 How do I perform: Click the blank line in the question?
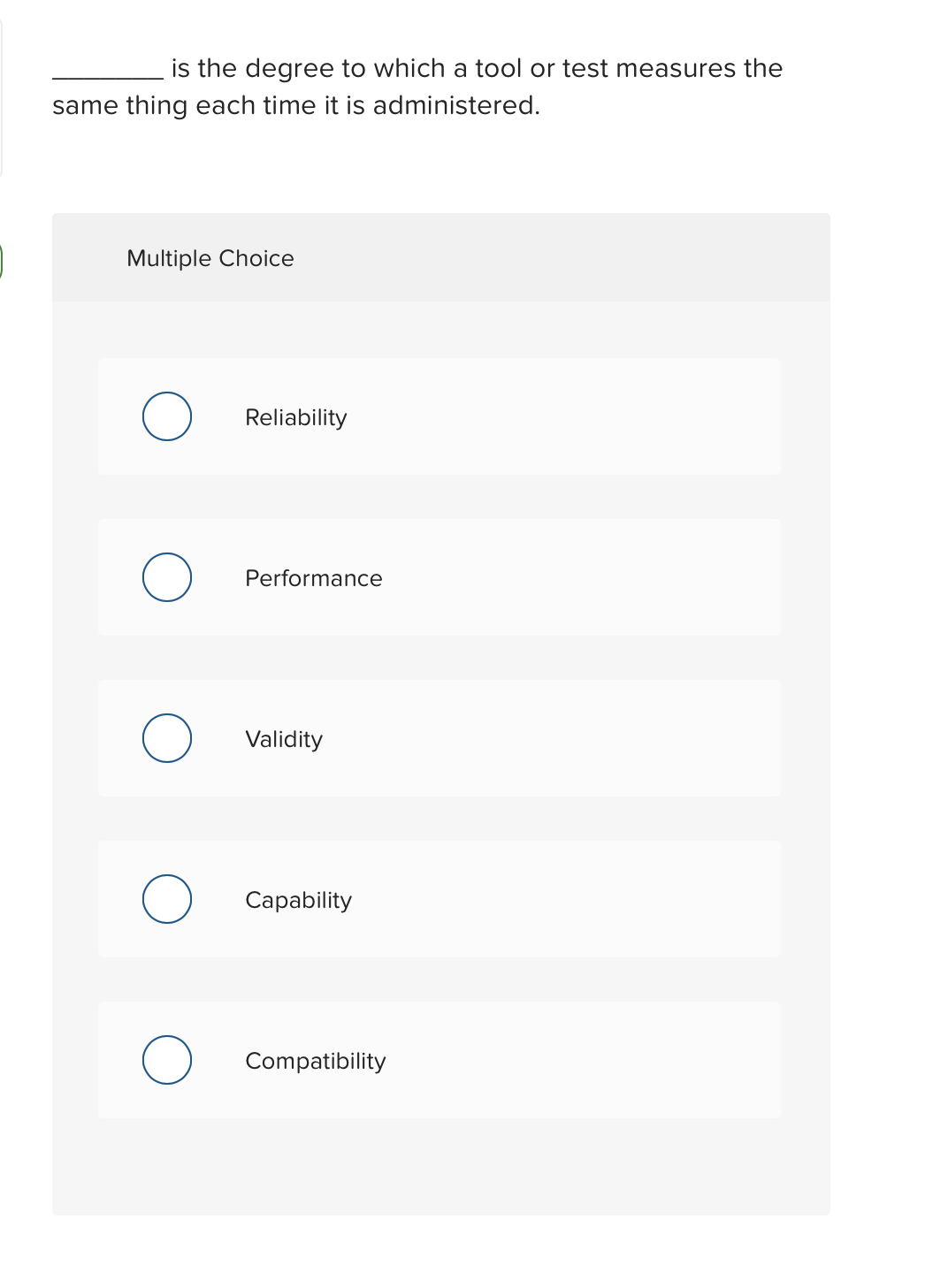tap(104, 75)
